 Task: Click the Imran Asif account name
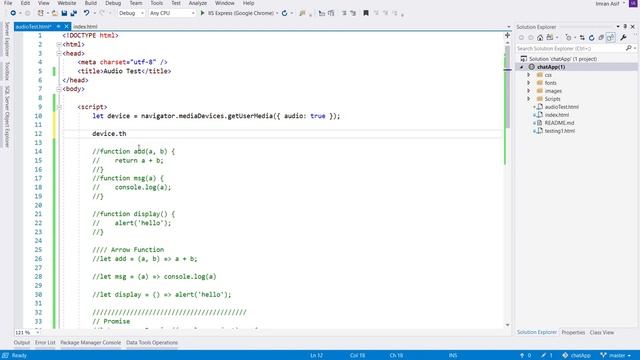coord(607,4)
